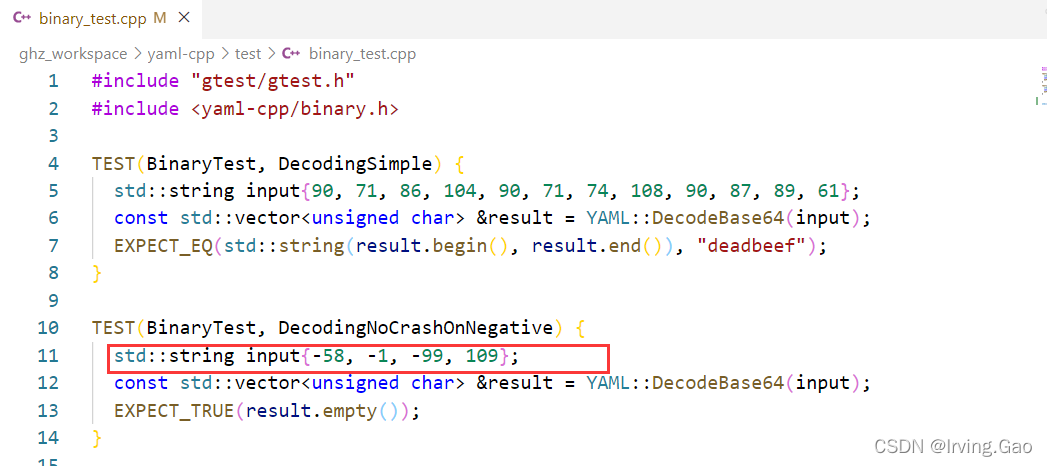Click the C++ icon in breadcrumb

[291, 54]
